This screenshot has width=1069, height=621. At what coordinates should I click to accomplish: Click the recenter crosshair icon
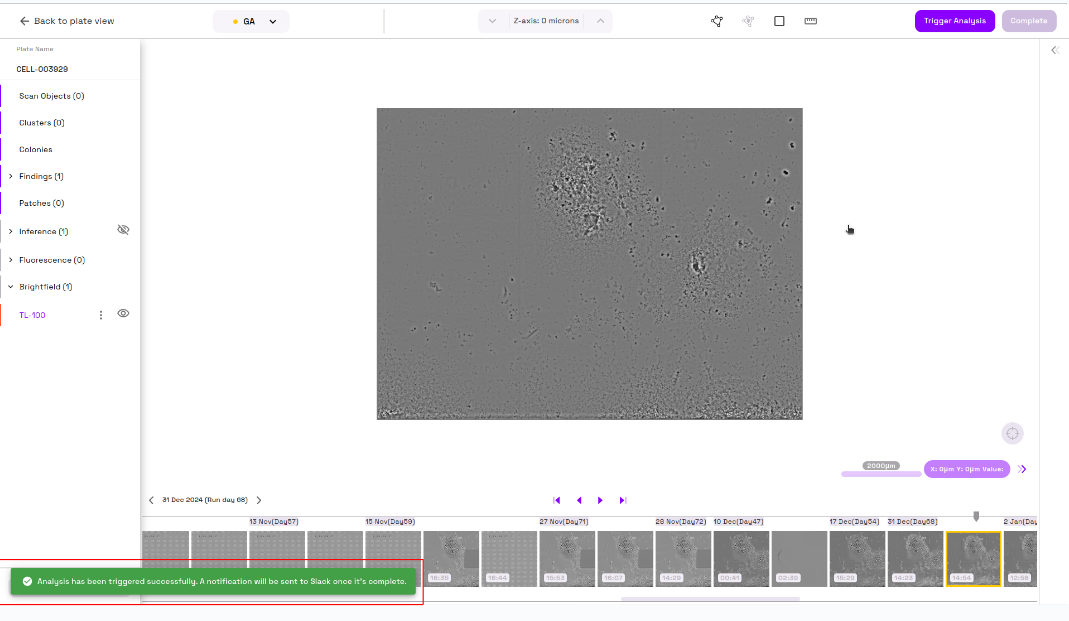pyautogui.click(x=1012, y=433)
